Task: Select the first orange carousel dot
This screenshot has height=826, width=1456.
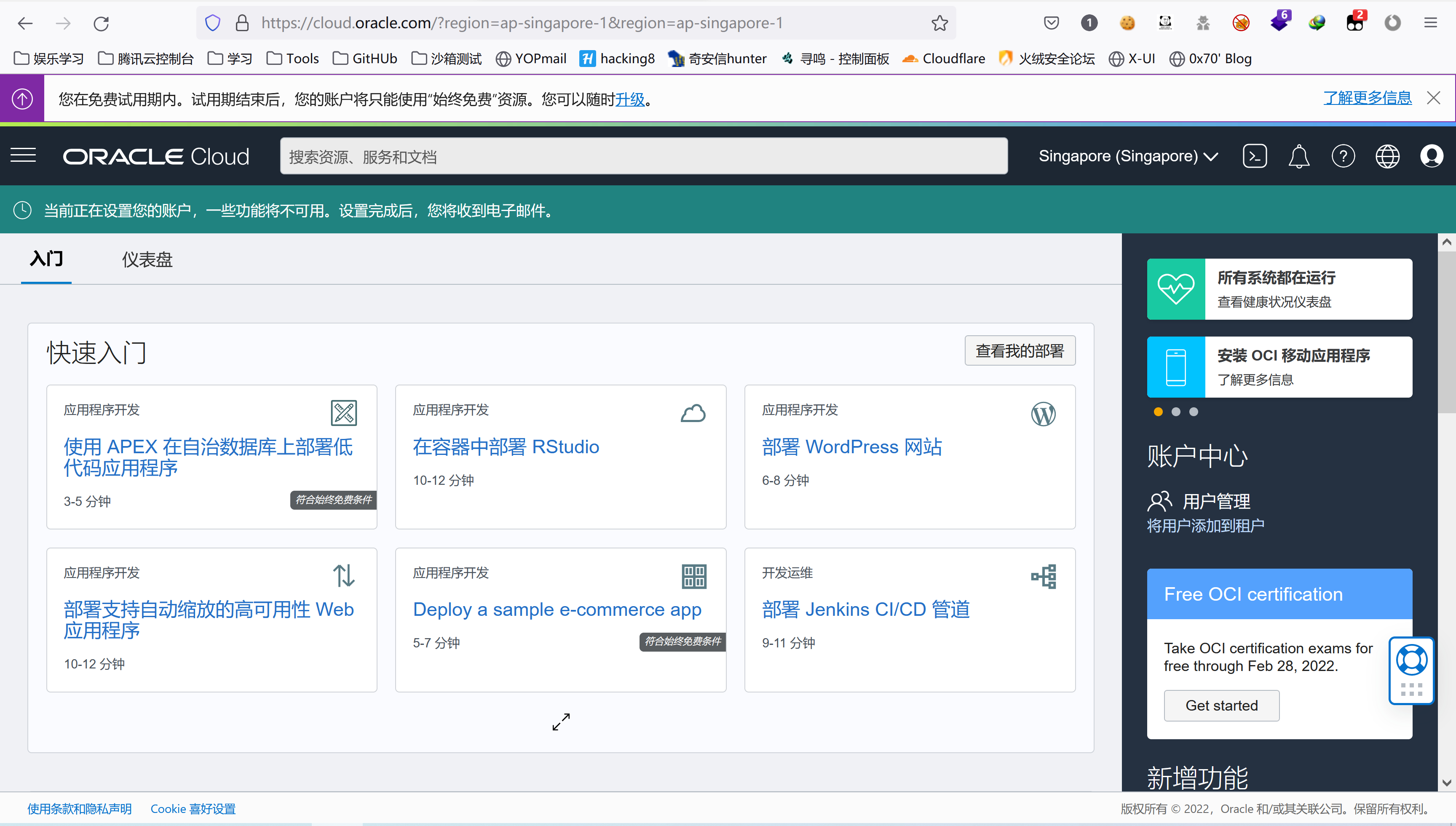Action: tap(1158, 412)
